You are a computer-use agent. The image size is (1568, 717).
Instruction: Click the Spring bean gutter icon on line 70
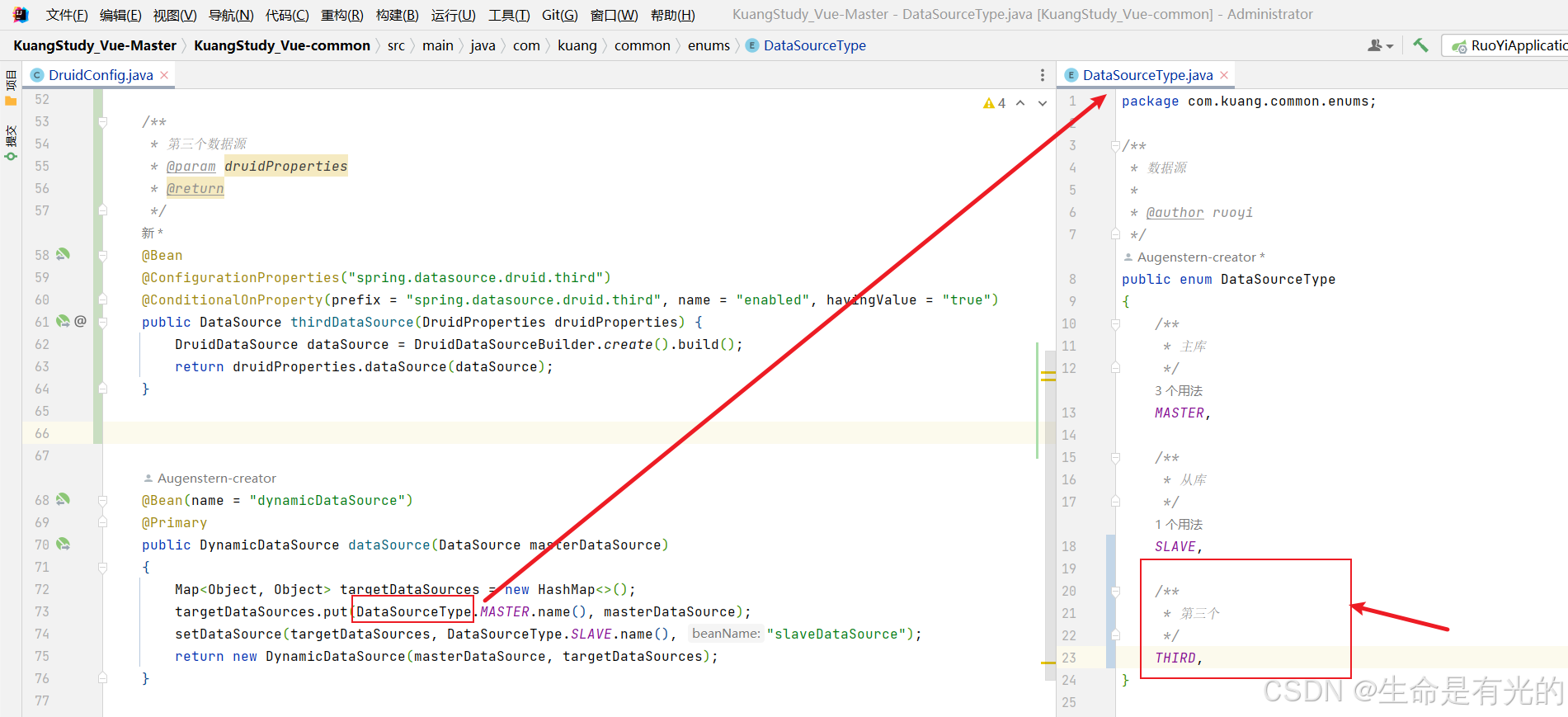[63, 545]
